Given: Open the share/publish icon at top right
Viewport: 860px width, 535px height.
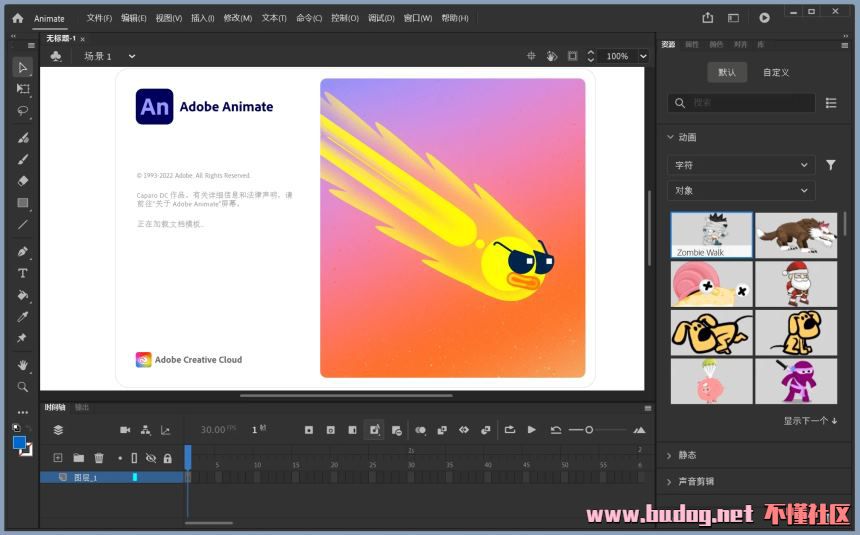Looking at the screenshot, I should [708, 18].
